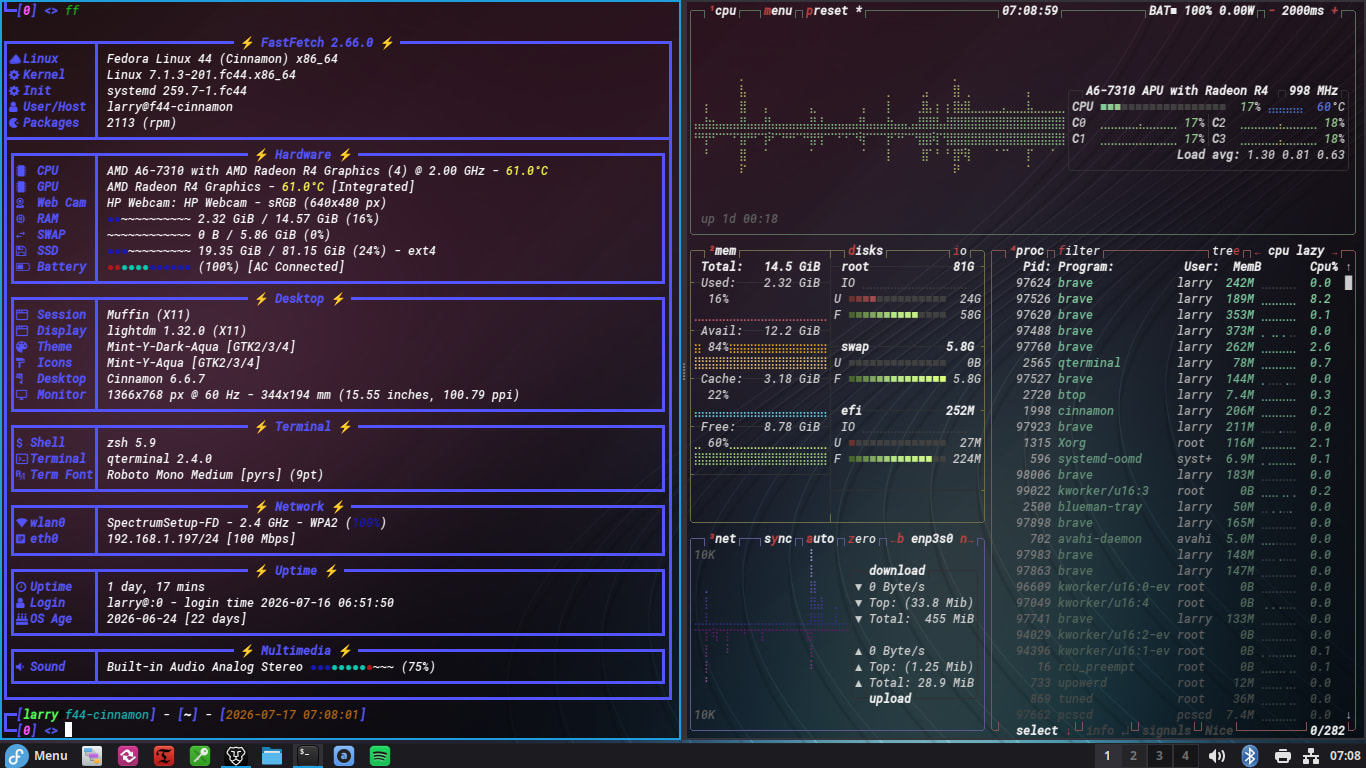Image resolution: width=1366 pixels, height=768 pixels.
Task: Click the Cinnamon 6.6.7 desktop value
Action: 156,379
